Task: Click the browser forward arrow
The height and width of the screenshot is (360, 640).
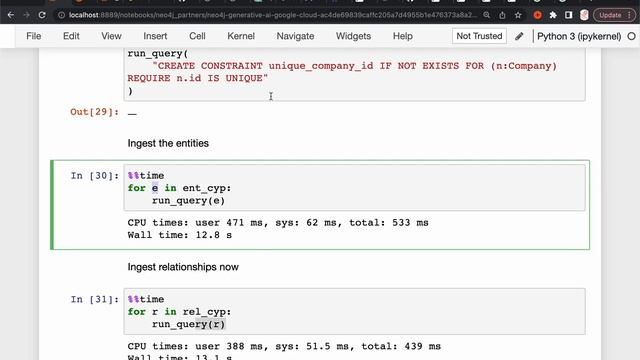Action: 27,15
